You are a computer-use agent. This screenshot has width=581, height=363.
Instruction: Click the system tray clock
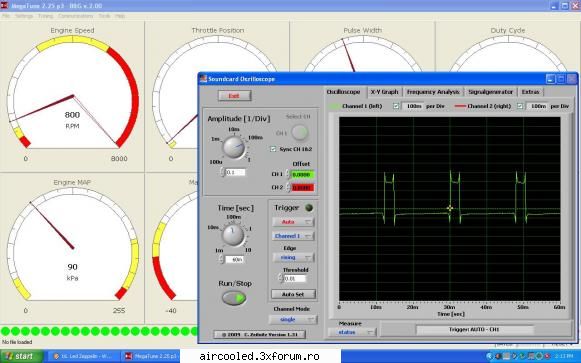click(x=564, y=356)
